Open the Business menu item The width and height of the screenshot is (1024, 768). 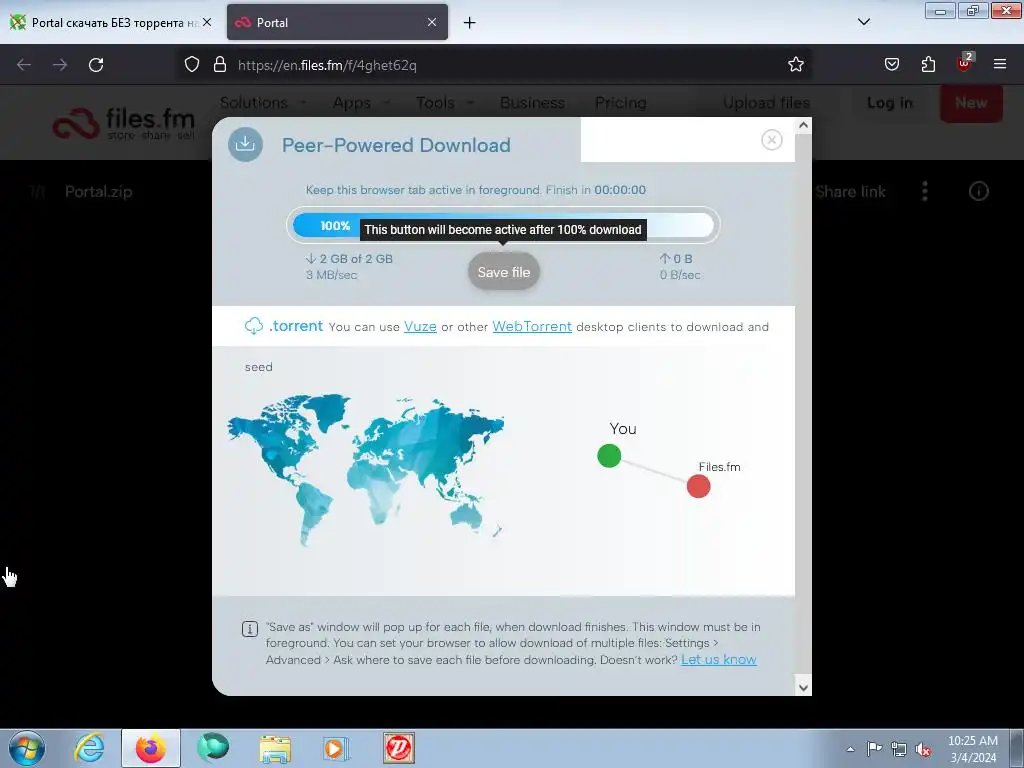pyautogui.click(x=532, y=103)
